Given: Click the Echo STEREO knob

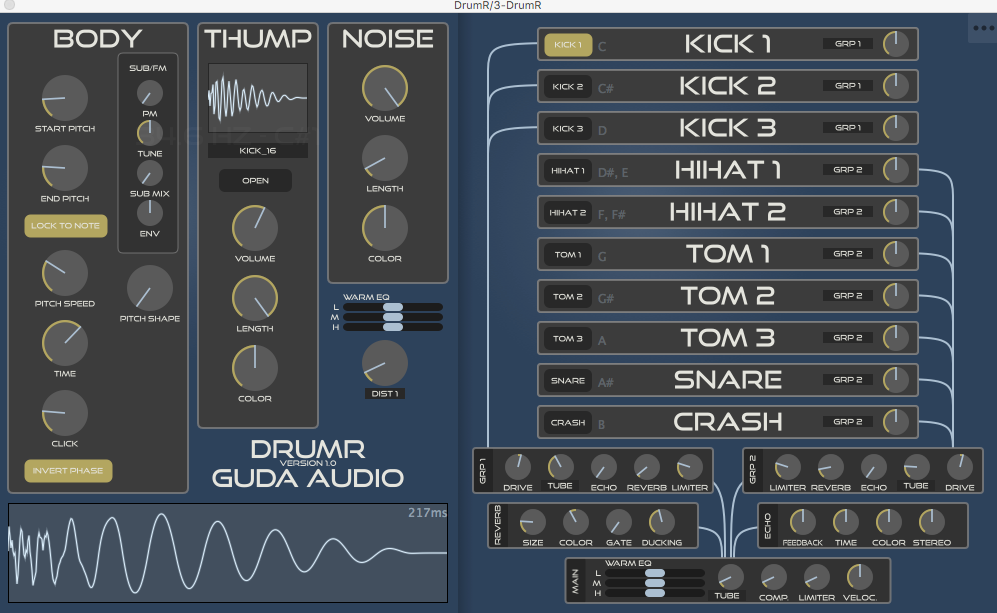Looking at the screenshot, I should click(x=932, y=522).
